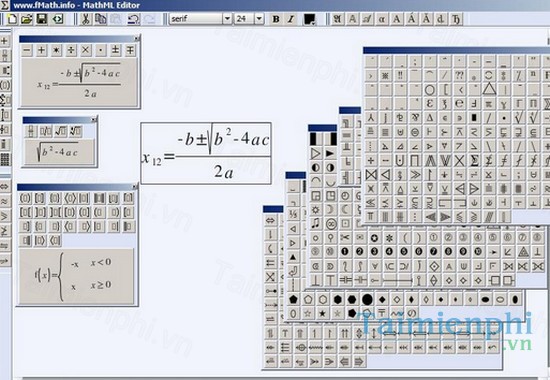Screen dimensions: 550x380
Task: Cut with the scissors icon
Action: click(85, 19)
